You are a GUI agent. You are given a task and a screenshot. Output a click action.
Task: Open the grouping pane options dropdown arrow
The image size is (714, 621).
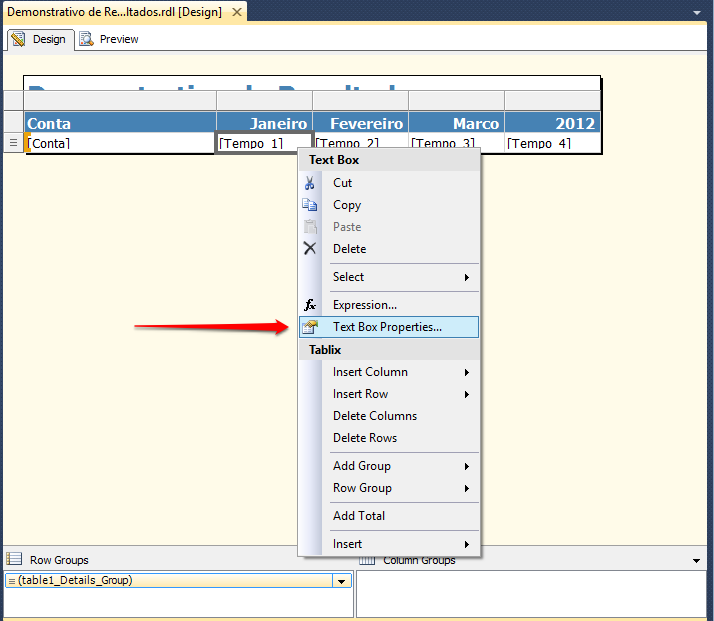[696, 560]
